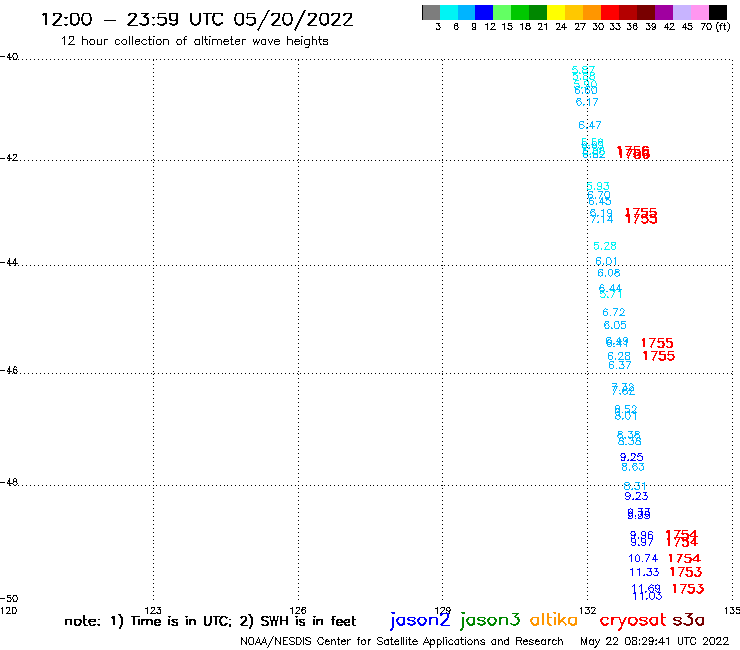The width and height of the screenshot is (740, 650).
Task: Click the '12 hour collection of altimeter wave heights' subtitle
Action: pos(194,41)
